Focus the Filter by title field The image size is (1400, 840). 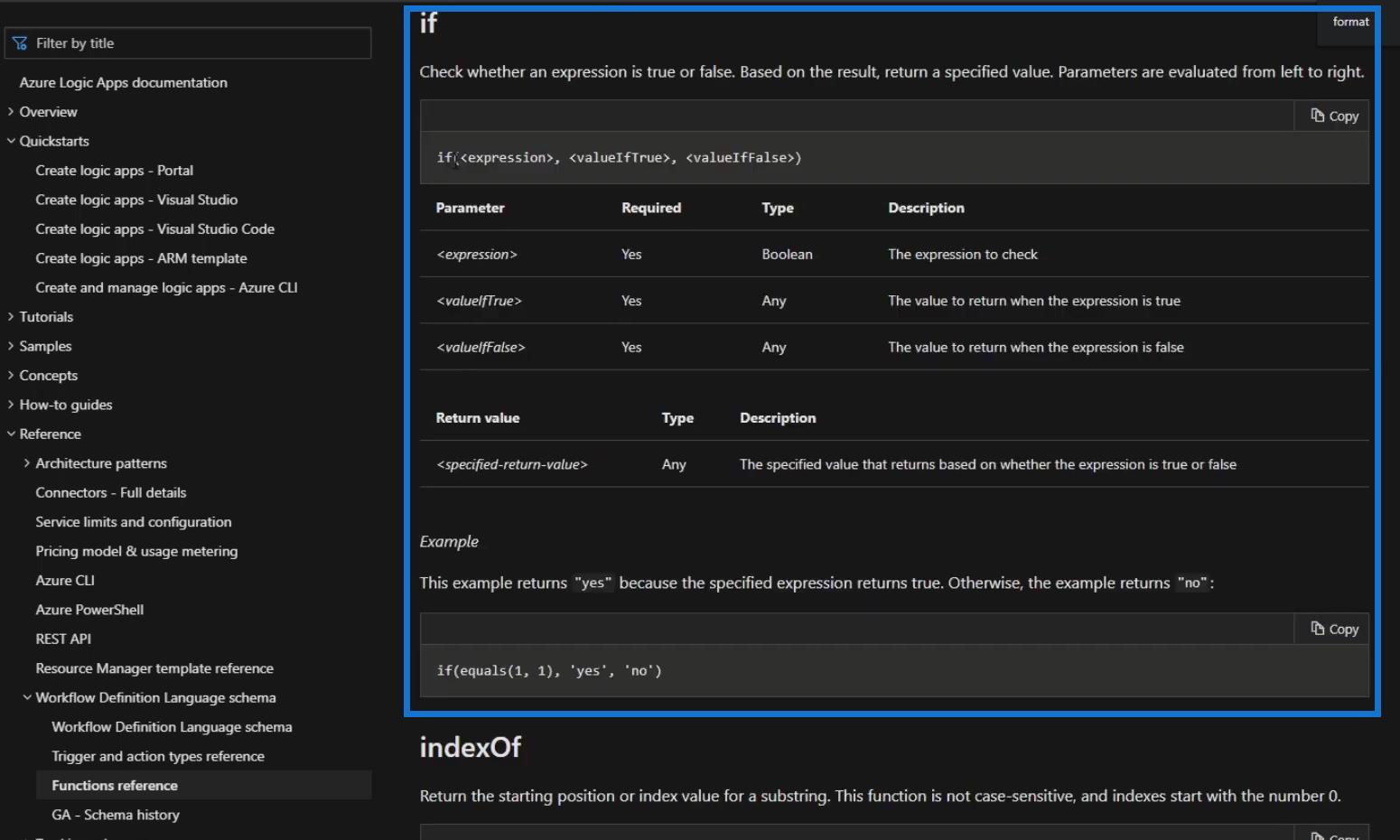coord(188,43)
